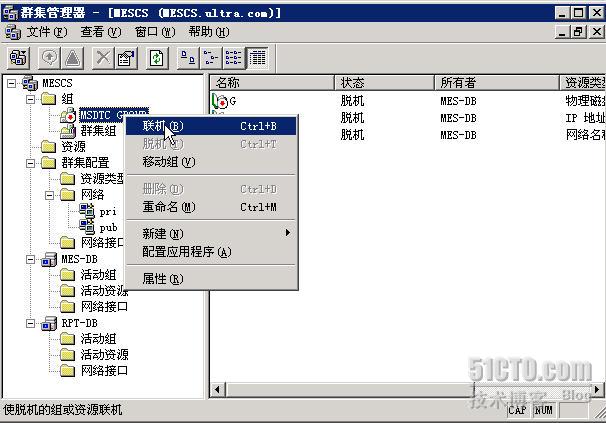
Task: Click the 脱机 status in row G
Action: click(352, 101)
